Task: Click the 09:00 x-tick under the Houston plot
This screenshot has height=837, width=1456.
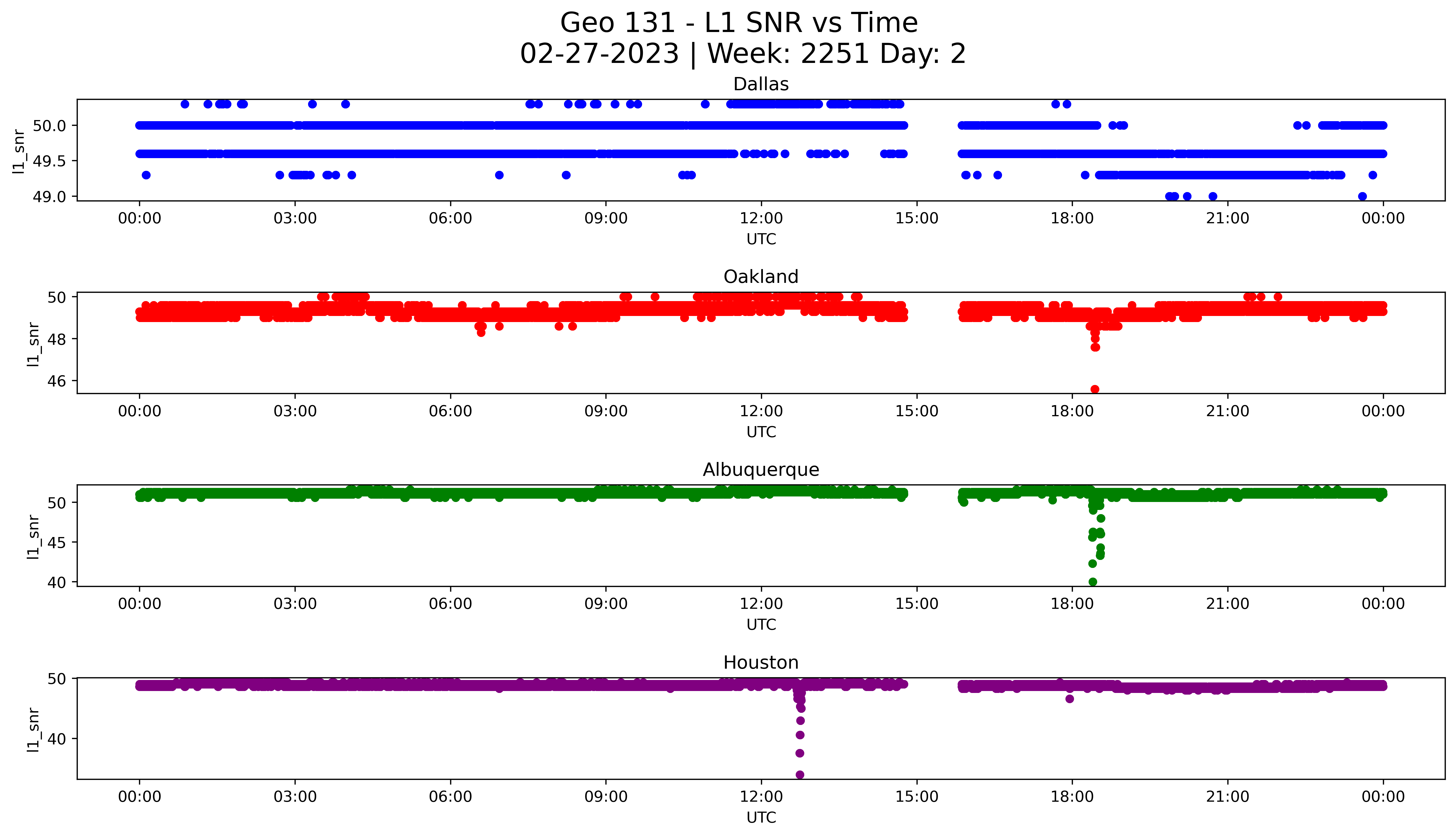Action: [606, 797]
